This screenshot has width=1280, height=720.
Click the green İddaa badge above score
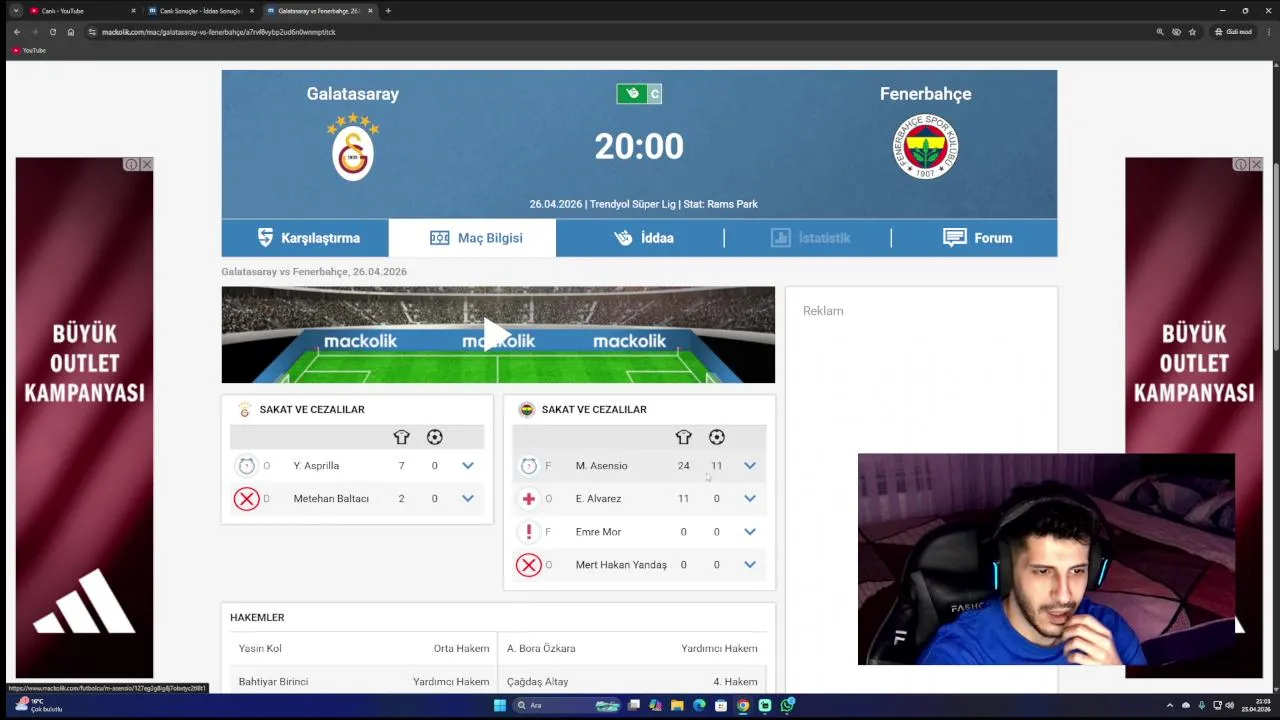(631, 94)
